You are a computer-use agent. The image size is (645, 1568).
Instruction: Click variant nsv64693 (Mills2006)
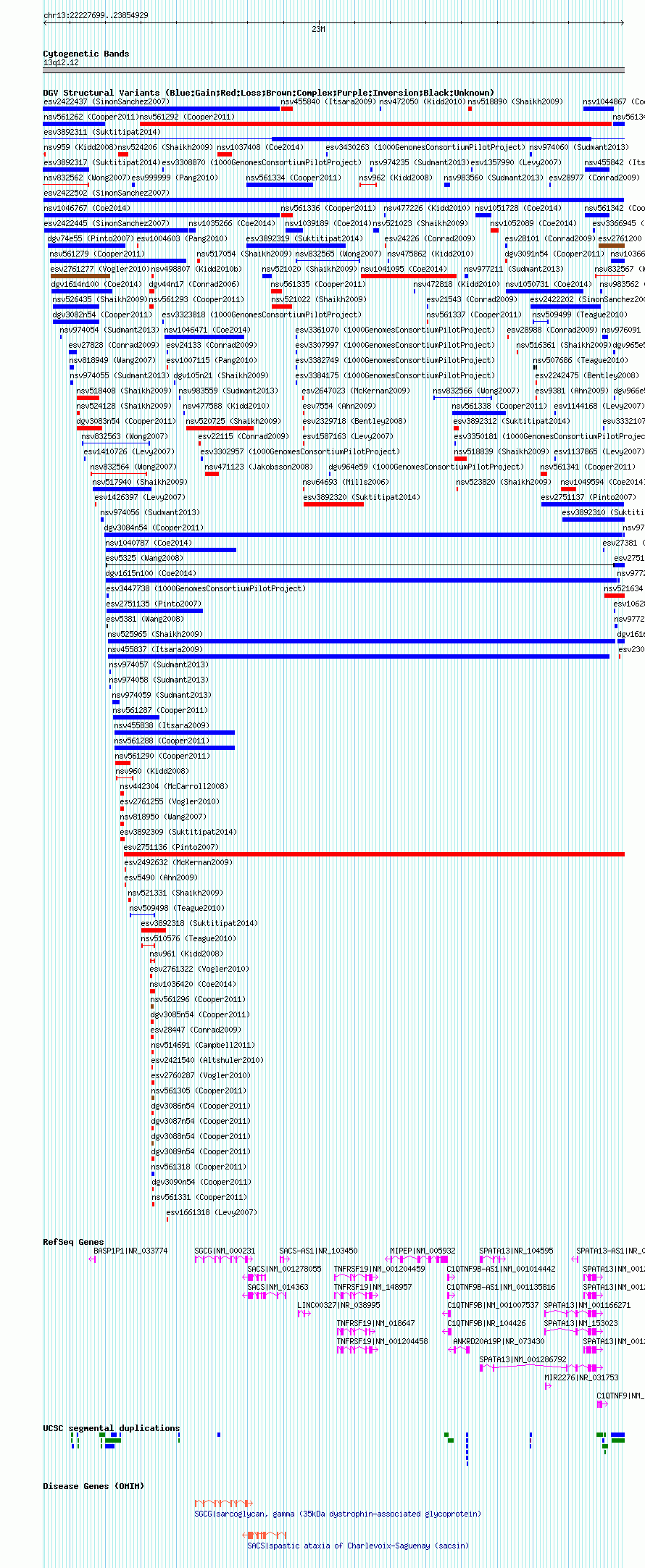(346, 482)
